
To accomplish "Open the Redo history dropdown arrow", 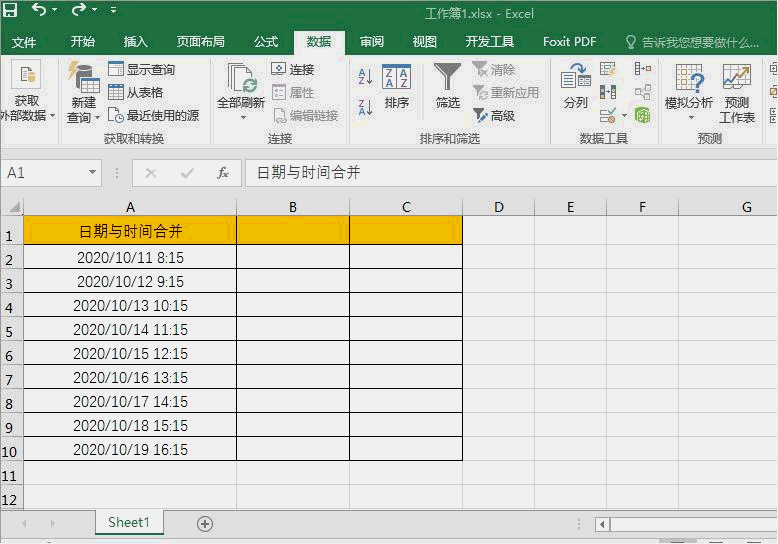I will click(x=94, y=9).
